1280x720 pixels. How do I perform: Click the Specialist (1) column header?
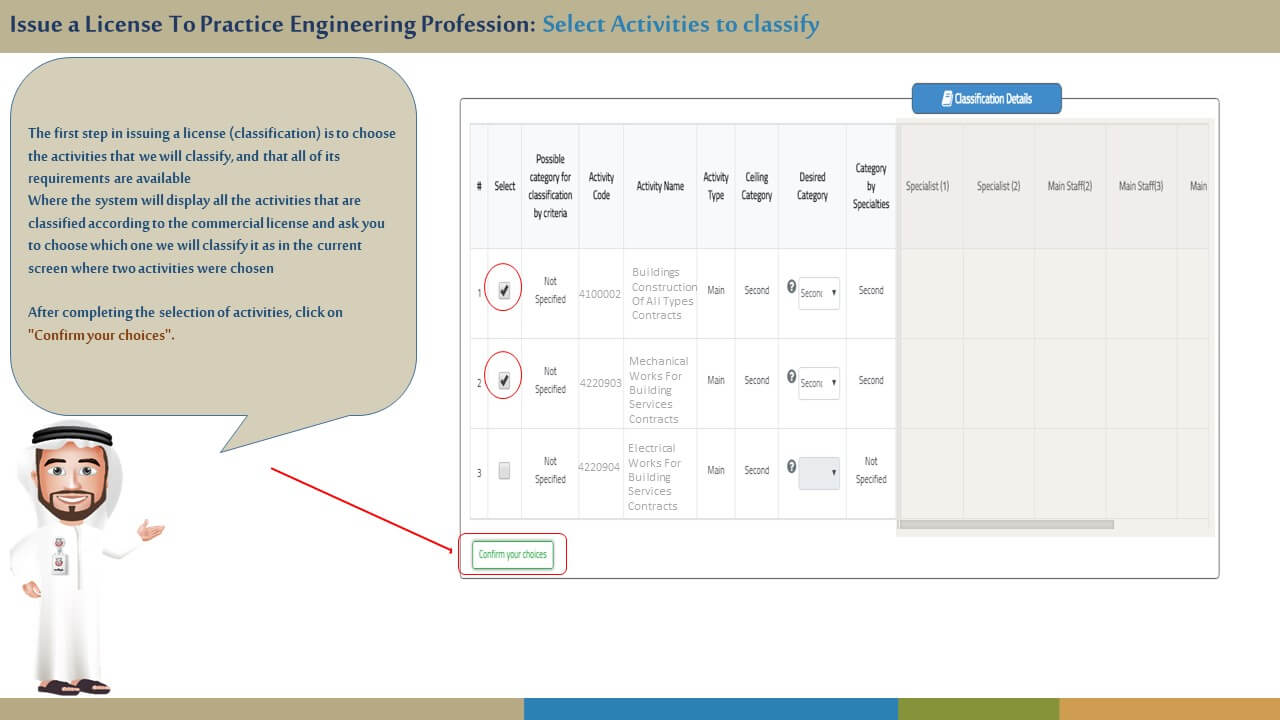(927, 186)
